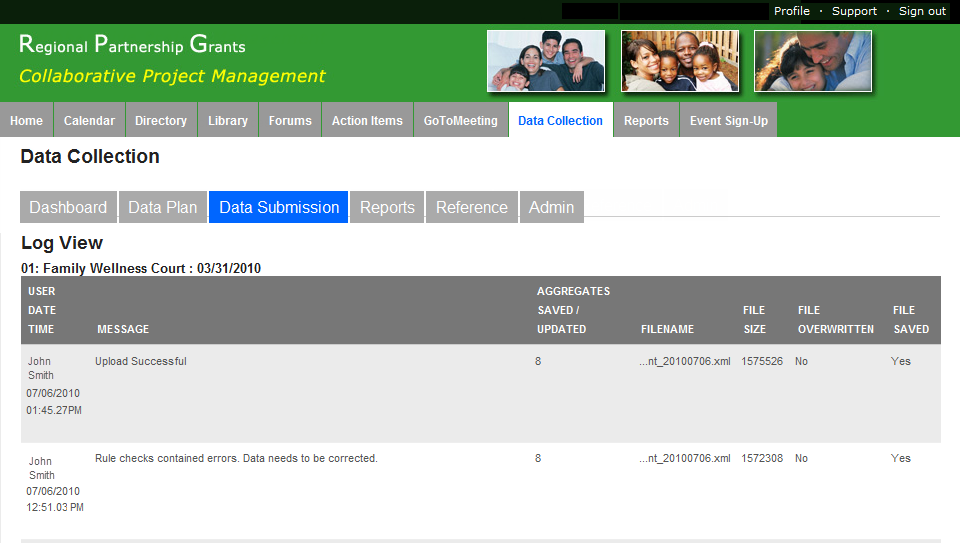The width and height of the screenshot is (960, 543).
Task: Click the Event Sign-Up tab
Action: (729, 121)
